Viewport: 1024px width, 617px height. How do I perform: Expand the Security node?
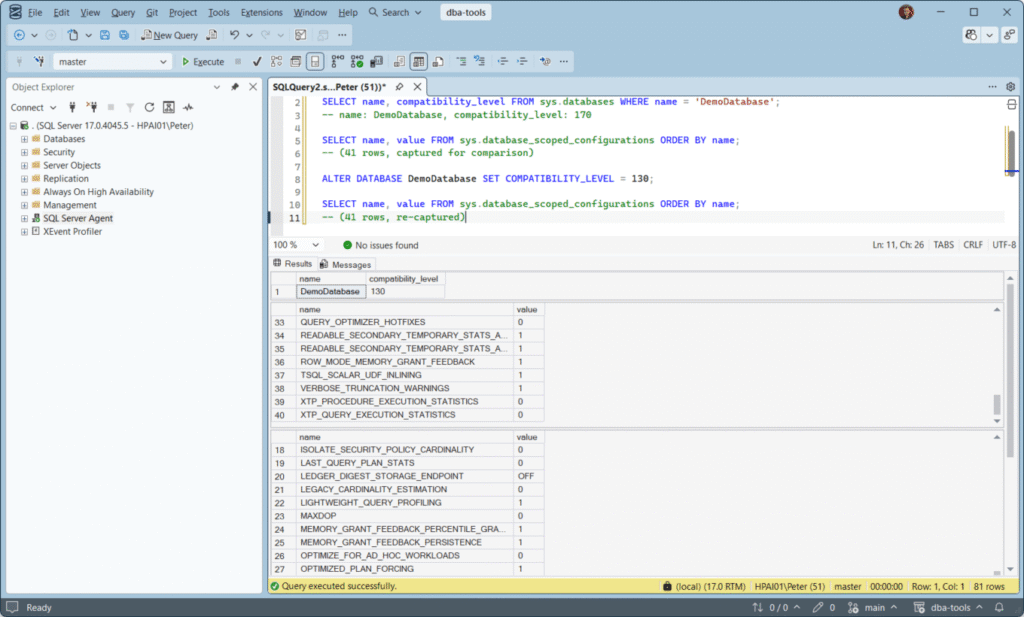coord(24,152)
